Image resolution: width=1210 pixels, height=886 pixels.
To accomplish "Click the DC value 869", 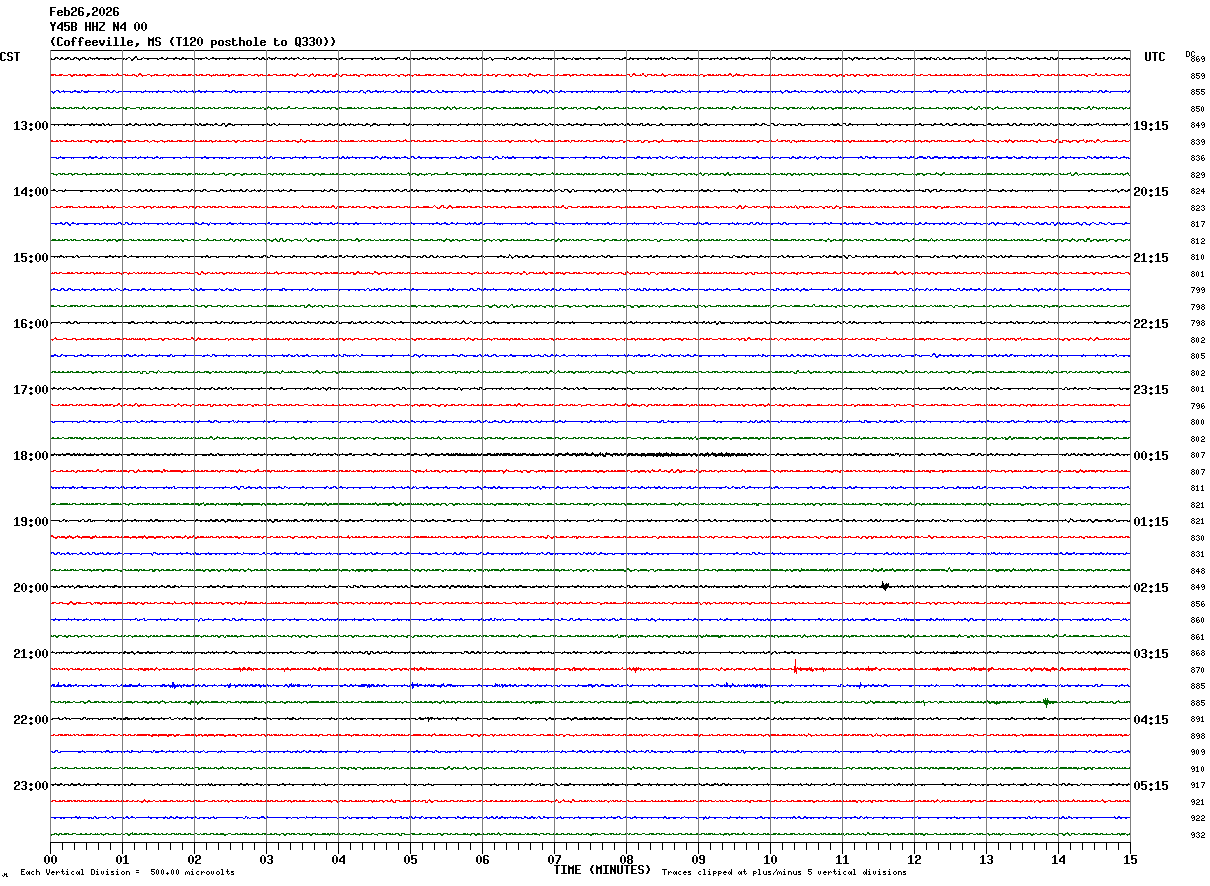I will click(1197, 60).
